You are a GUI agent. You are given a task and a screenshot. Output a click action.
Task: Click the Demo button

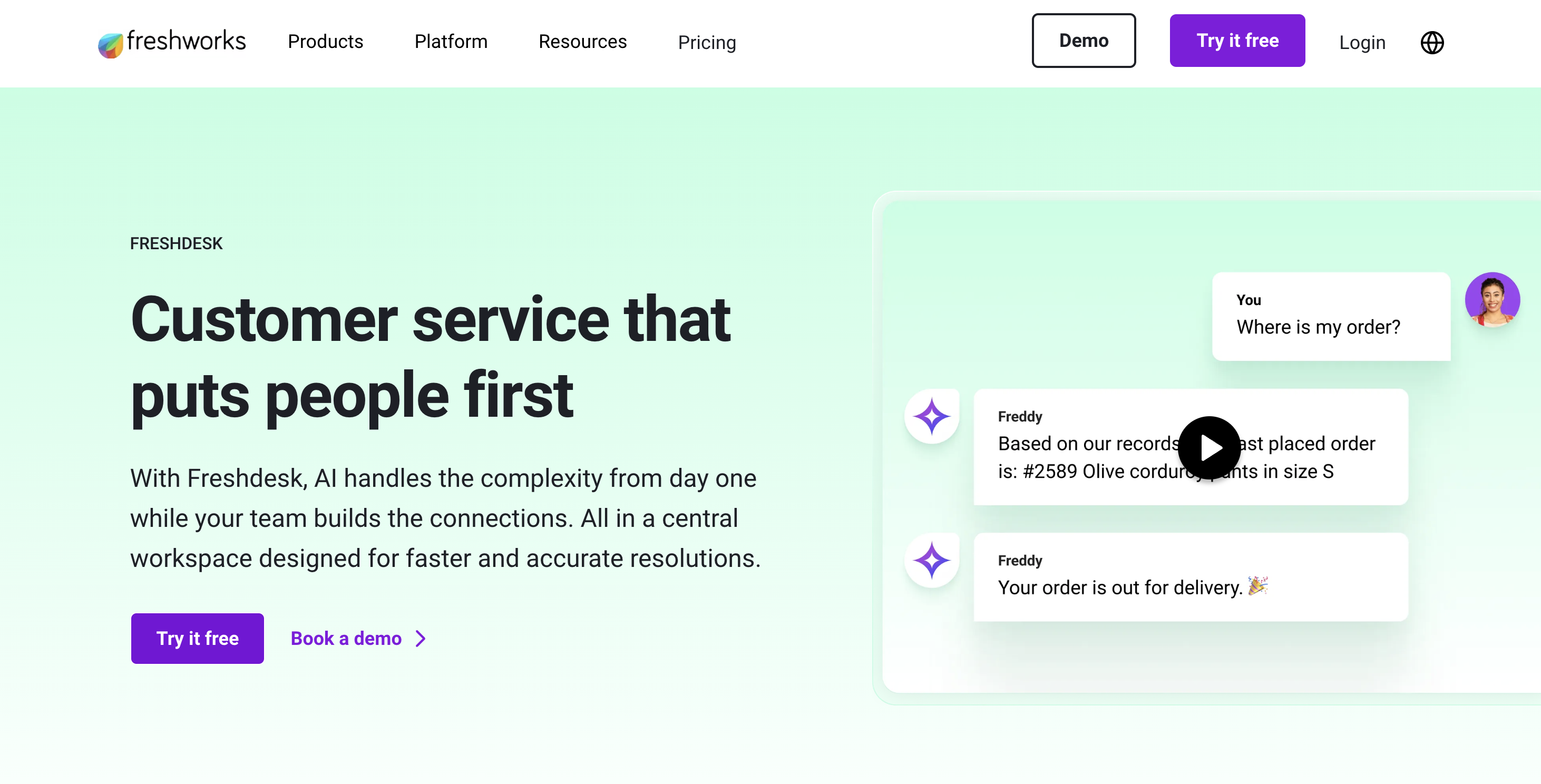coord(1084,41)
